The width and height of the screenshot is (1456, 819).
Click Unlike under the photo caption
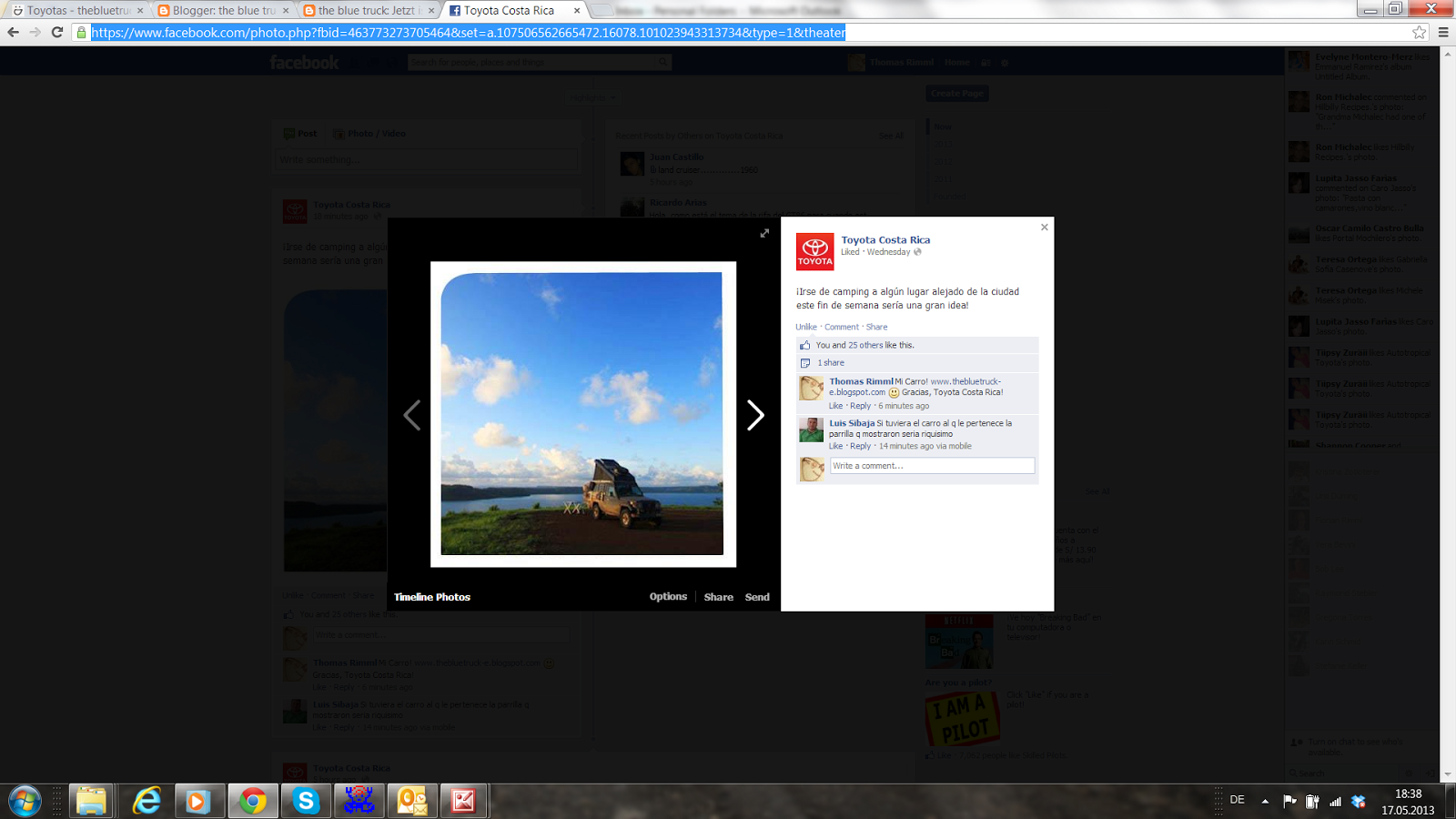pos(806,327)
